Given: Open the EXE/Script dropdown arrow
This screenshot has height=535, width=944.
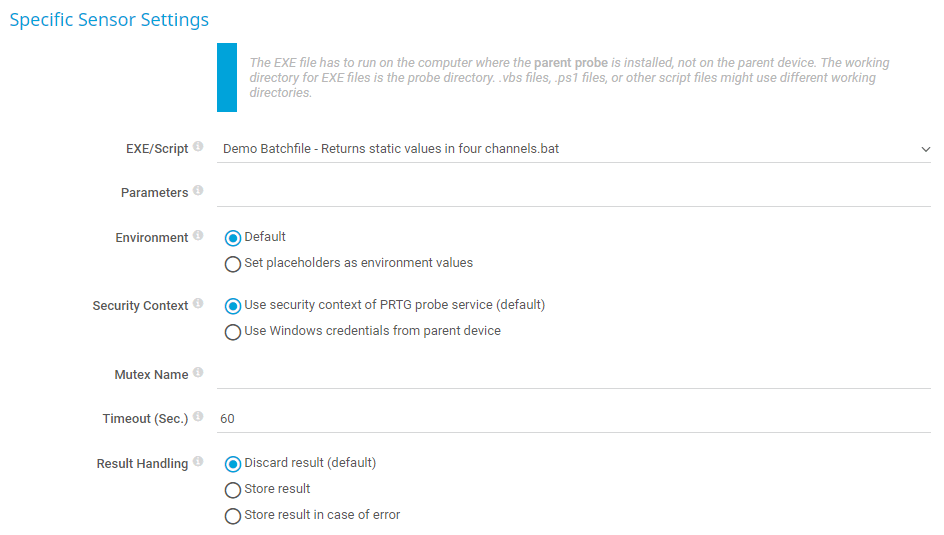Looking at the screenshot, I should pos(924,149).
